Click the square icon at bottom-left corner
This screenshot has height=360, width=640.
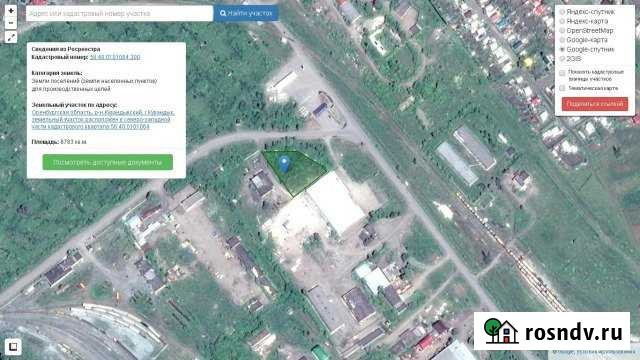13,347
